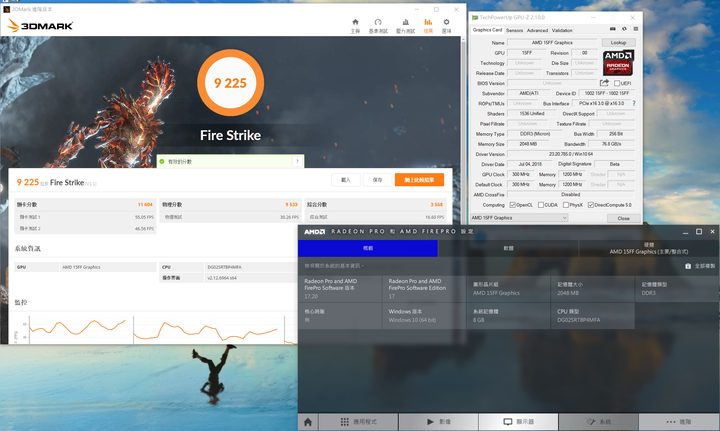The height and width of the screenshot is (431, 720).
Task: Switch to the Graphics Card tab in GPU-Z
Action: [x=487, y=30]
